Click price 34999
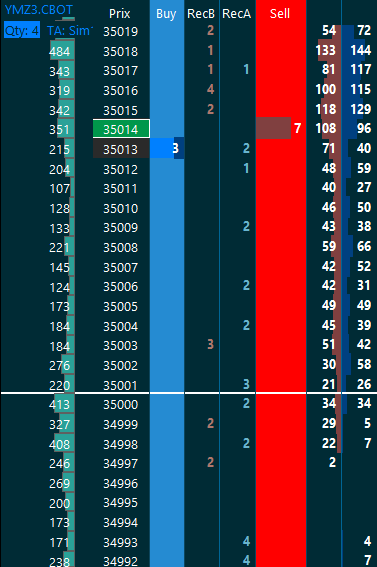377x567 pixels. [120, 424]
